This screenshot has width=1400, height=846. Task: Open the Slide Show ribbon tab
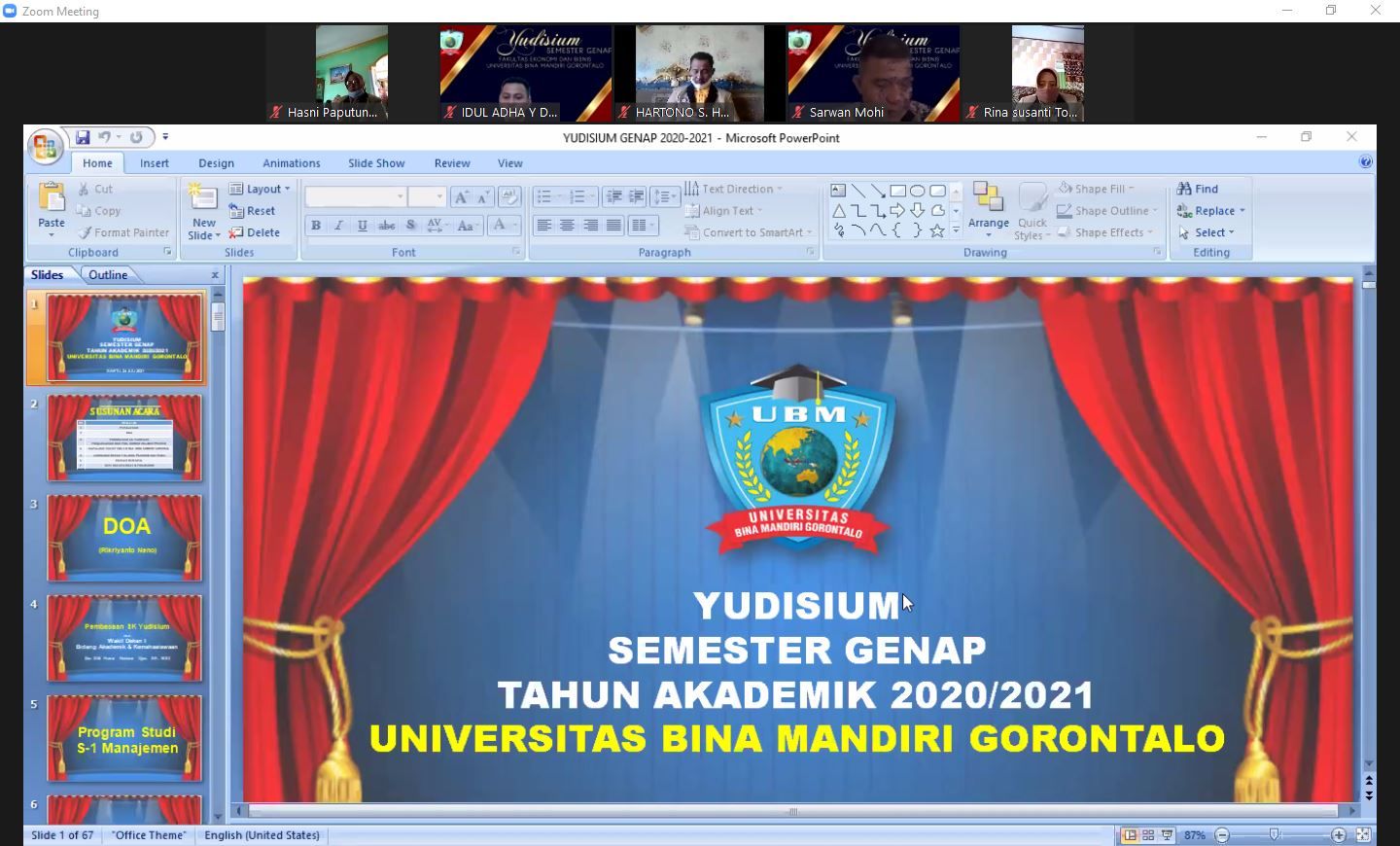[x=376, y=163]
